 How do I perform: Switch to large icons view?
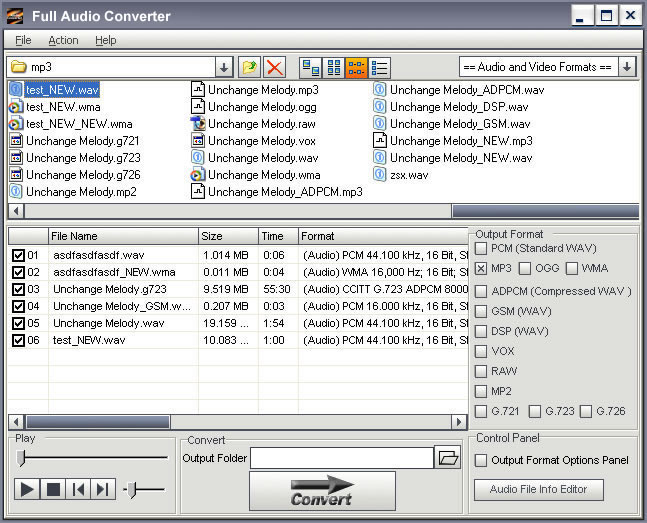[311, 67]
